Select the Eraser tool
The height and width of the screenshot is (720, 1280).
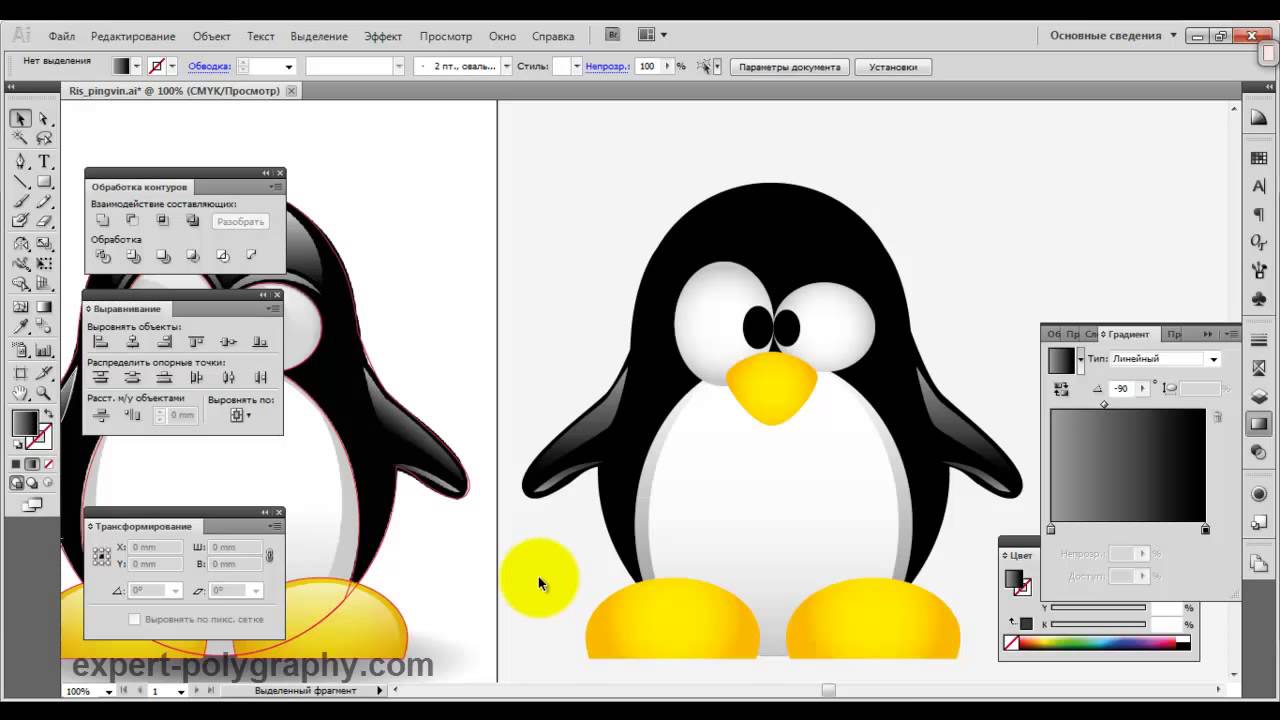(x=44, y=222)
